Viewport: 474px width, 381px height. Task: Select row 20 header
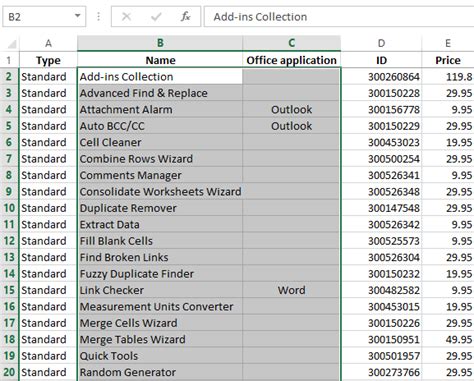[x=9, y=372]
